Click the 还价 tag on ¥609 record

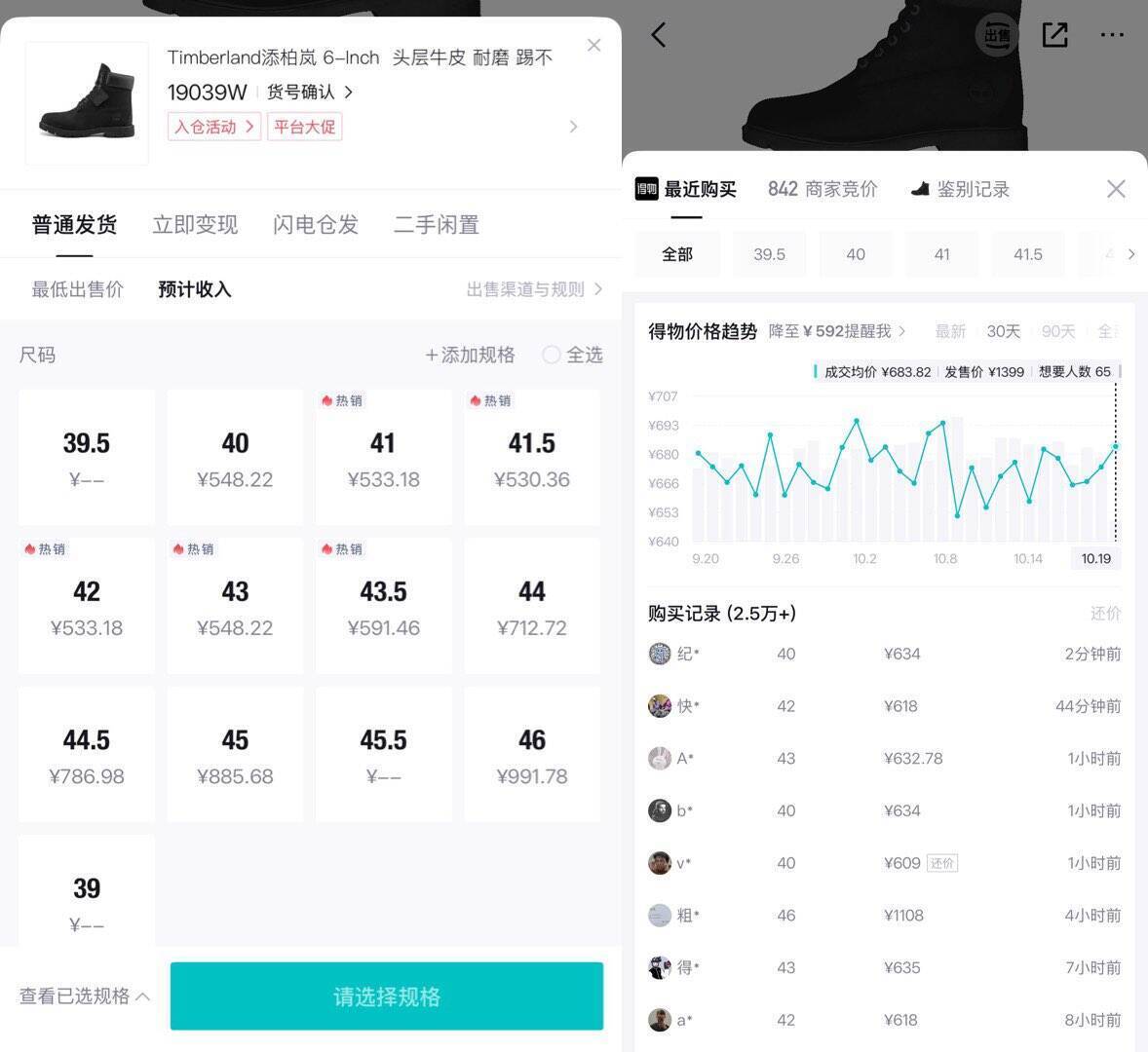click(941, 863)
